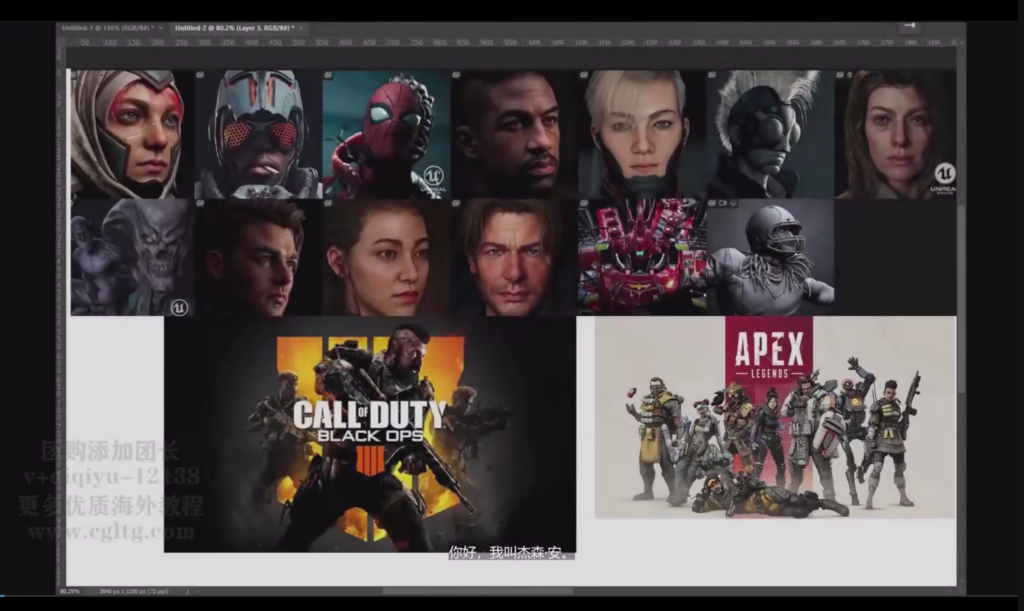This screenshot has width=1024, height=611.
Task: Switch to the Untitled-1 document tab
Action: click(x=108, y=28)
